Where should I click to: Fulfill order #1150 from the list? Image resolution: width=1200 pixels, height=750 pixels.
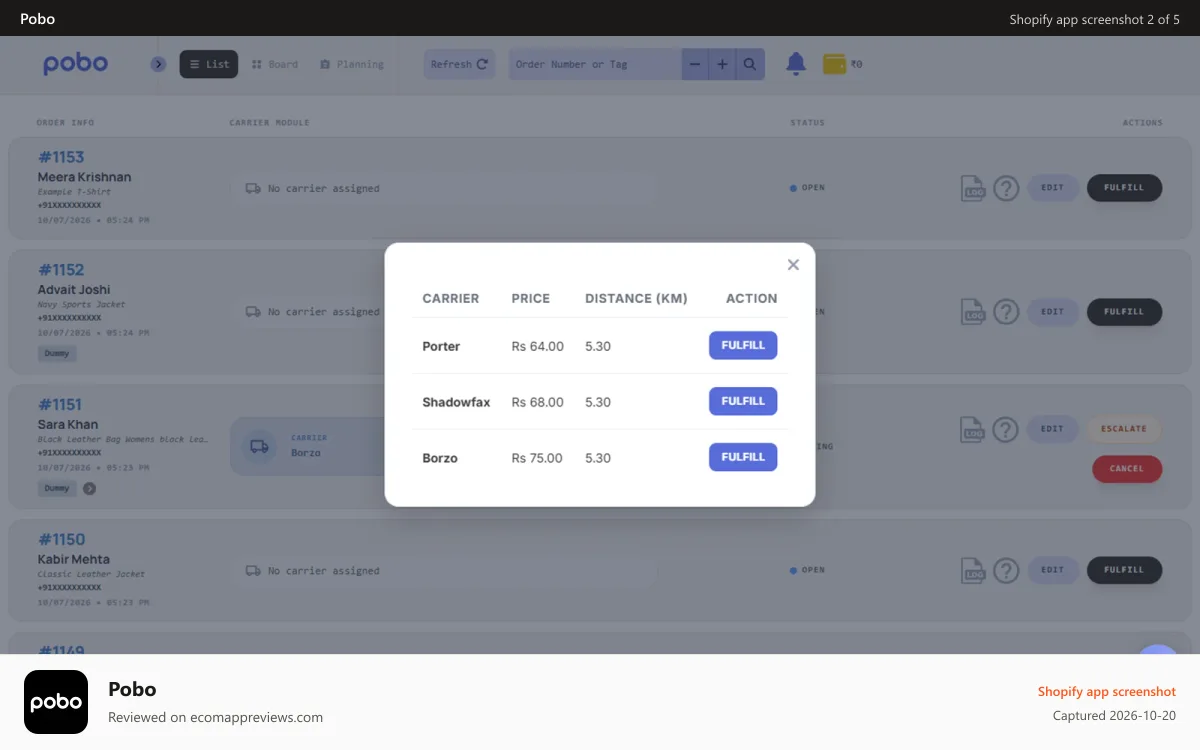[1124, 570]
